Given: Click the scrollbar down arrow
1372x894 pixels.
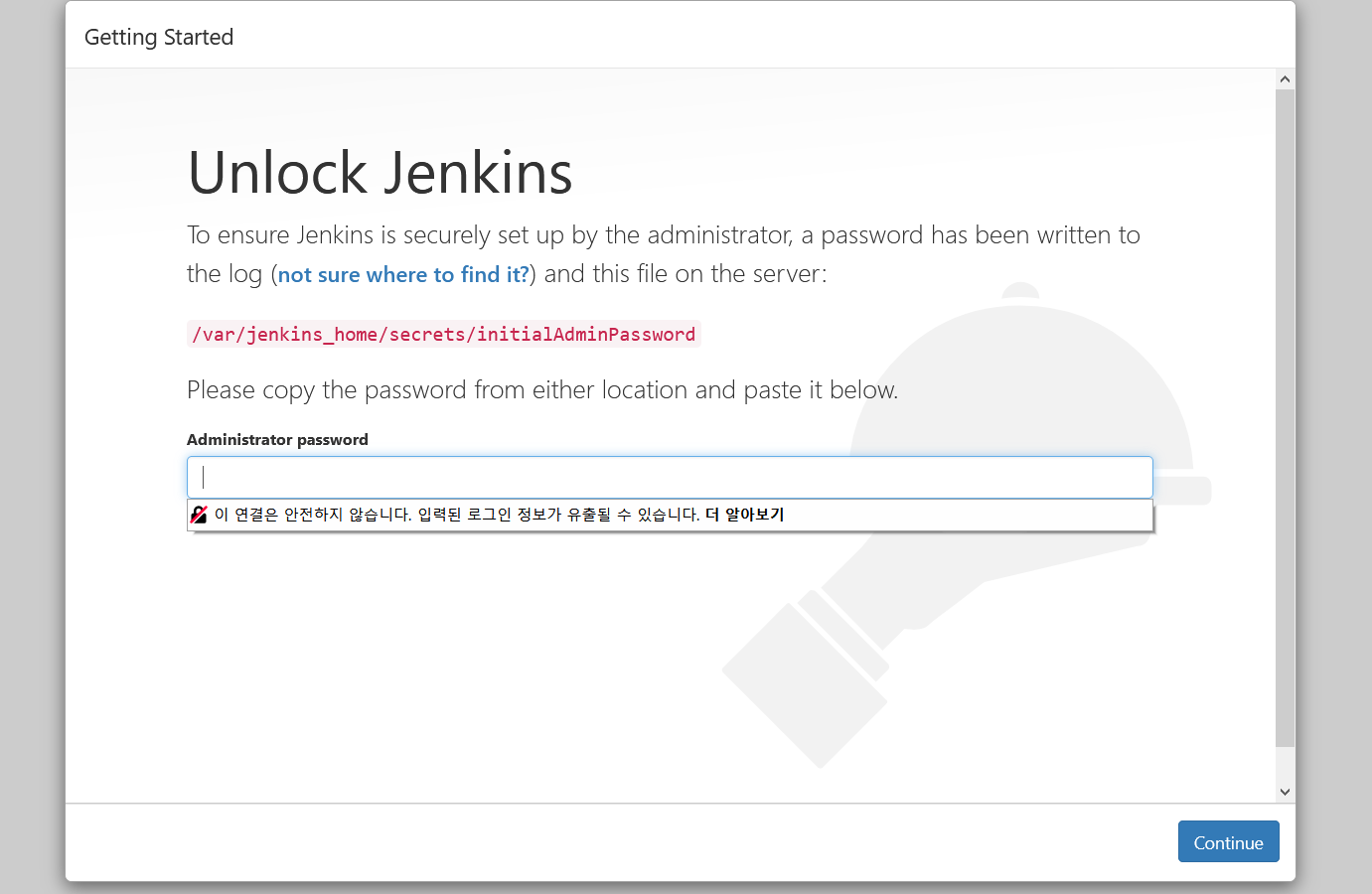Looking at the screenshot, I should (x=1285, y=792).
